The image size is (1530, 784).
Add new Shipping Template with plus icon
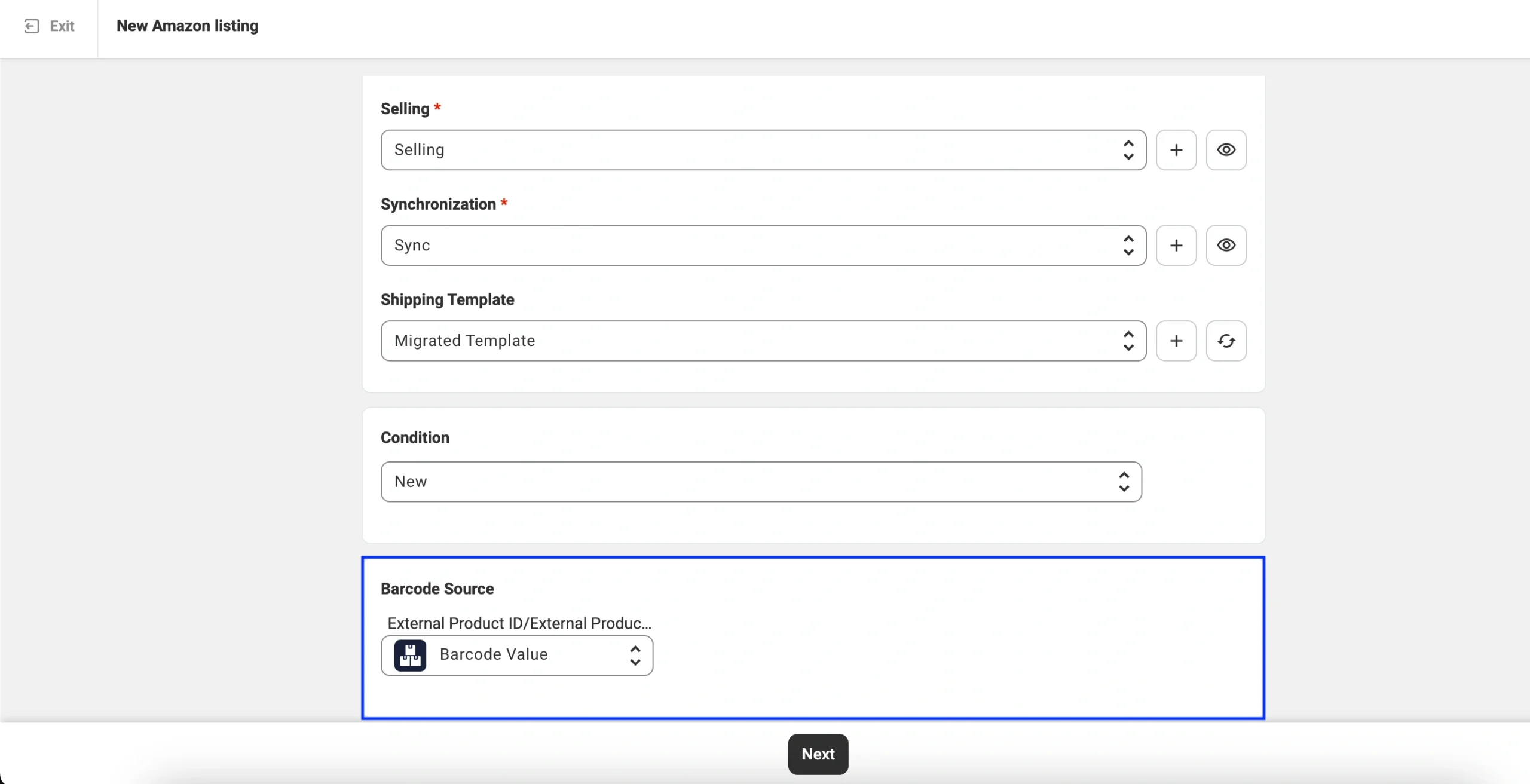pos(1176,341)
